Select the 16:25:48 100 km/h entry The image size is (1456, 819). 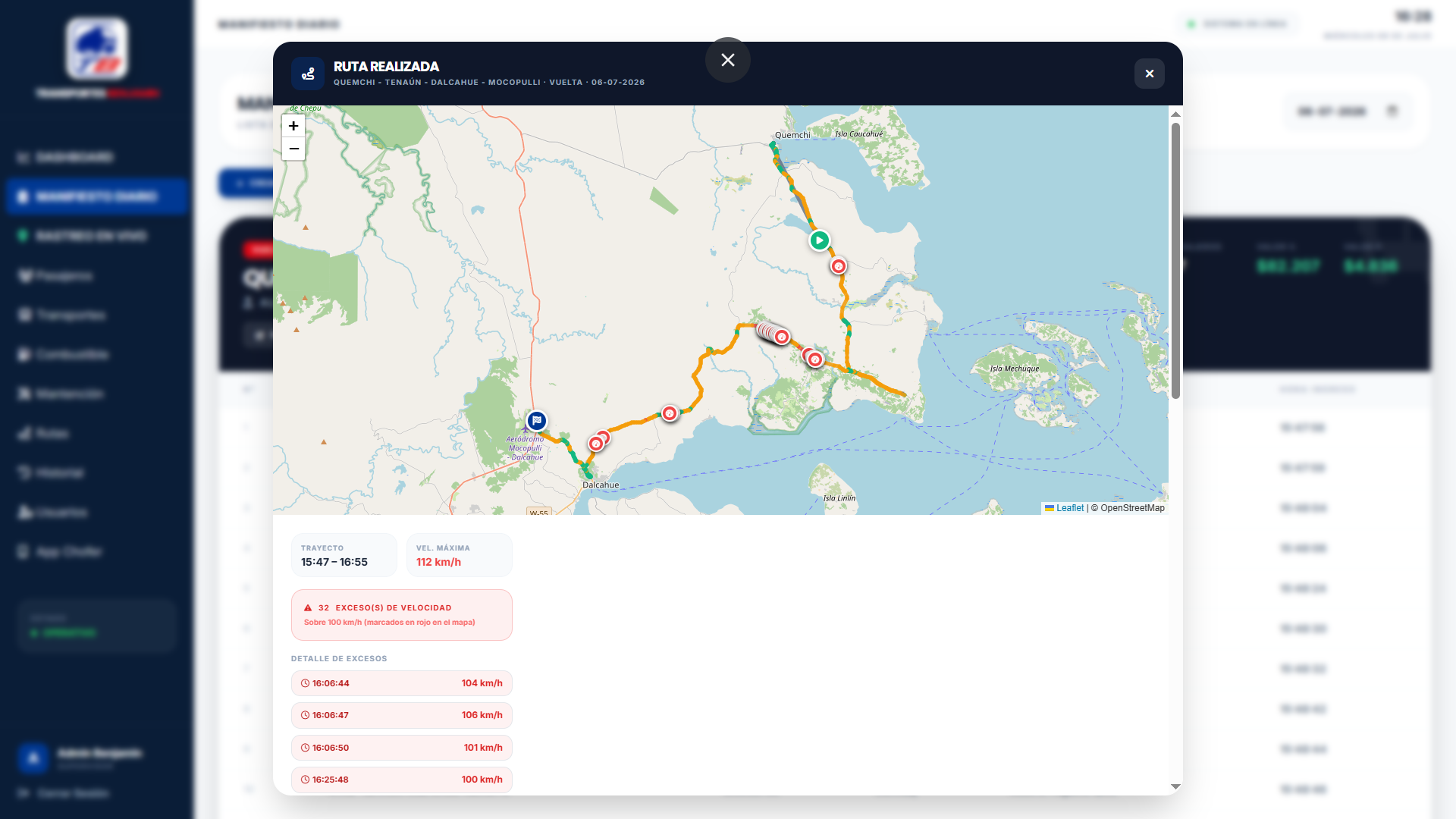coord(402,780)
